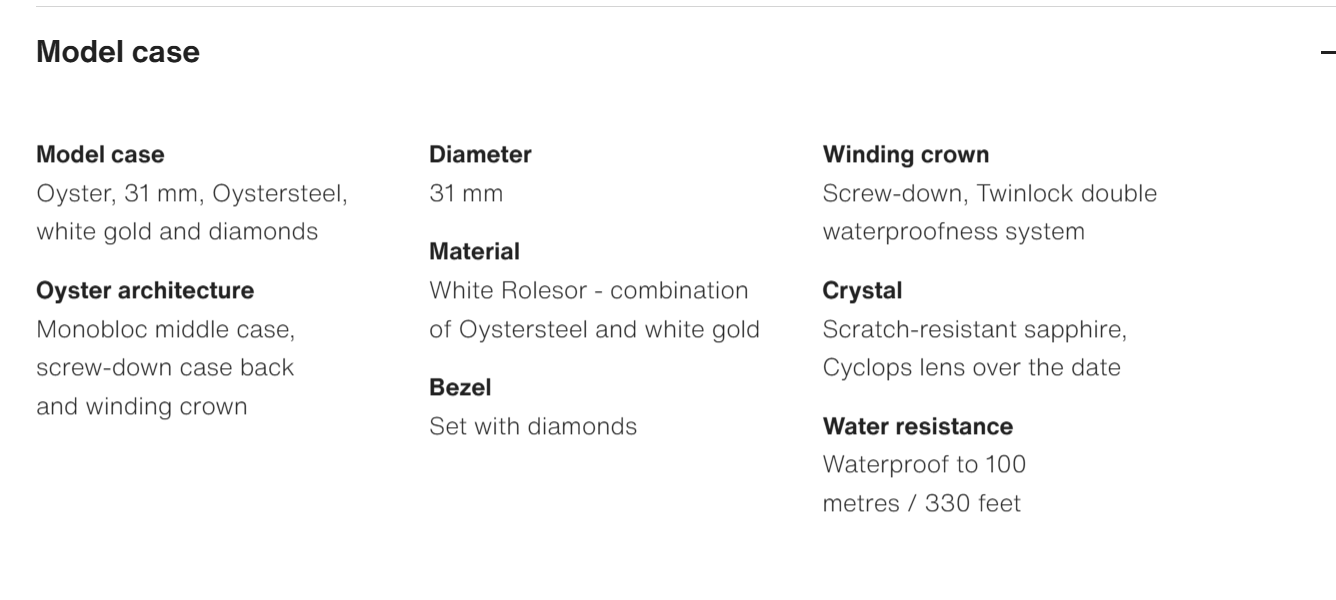The width and height of the screenshot is (1336, 600).
Task: Click the Monobloc middle case text
Action: (x=165, y=329)
